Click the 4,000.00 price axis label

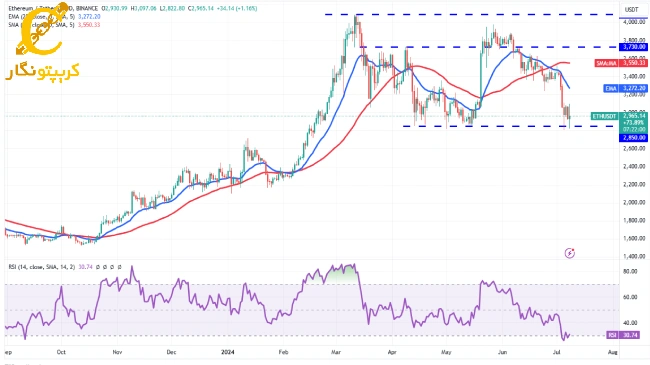coord(634,22)
